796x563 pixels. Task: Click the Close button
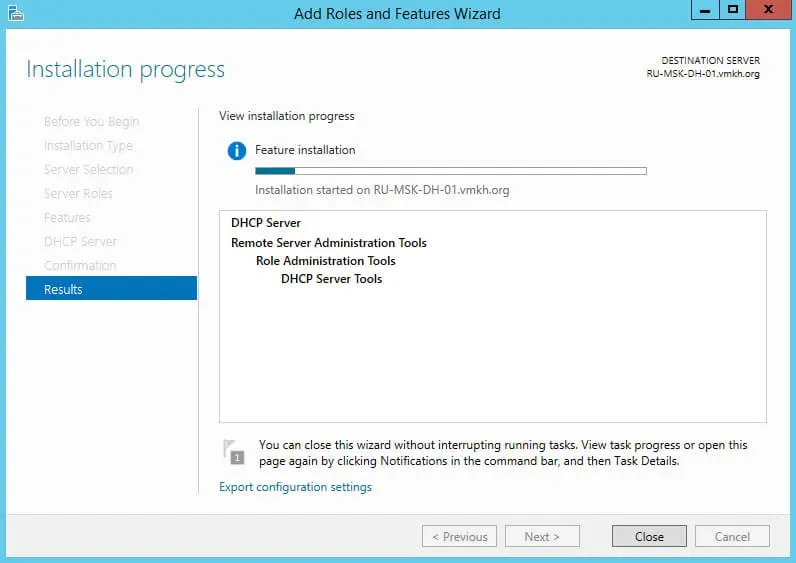(649, 536)
